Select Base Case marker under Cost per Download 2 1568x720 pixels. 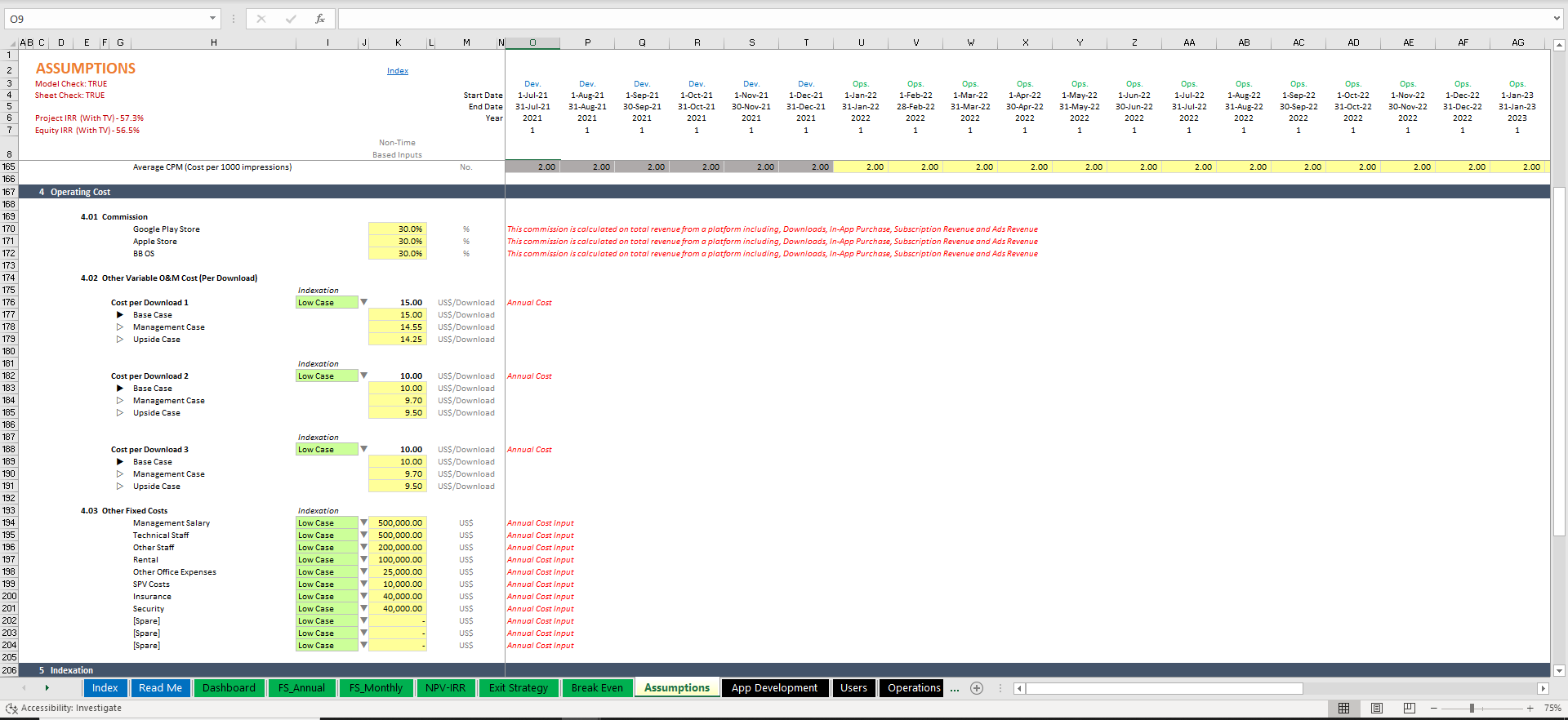tap(120, 388)
